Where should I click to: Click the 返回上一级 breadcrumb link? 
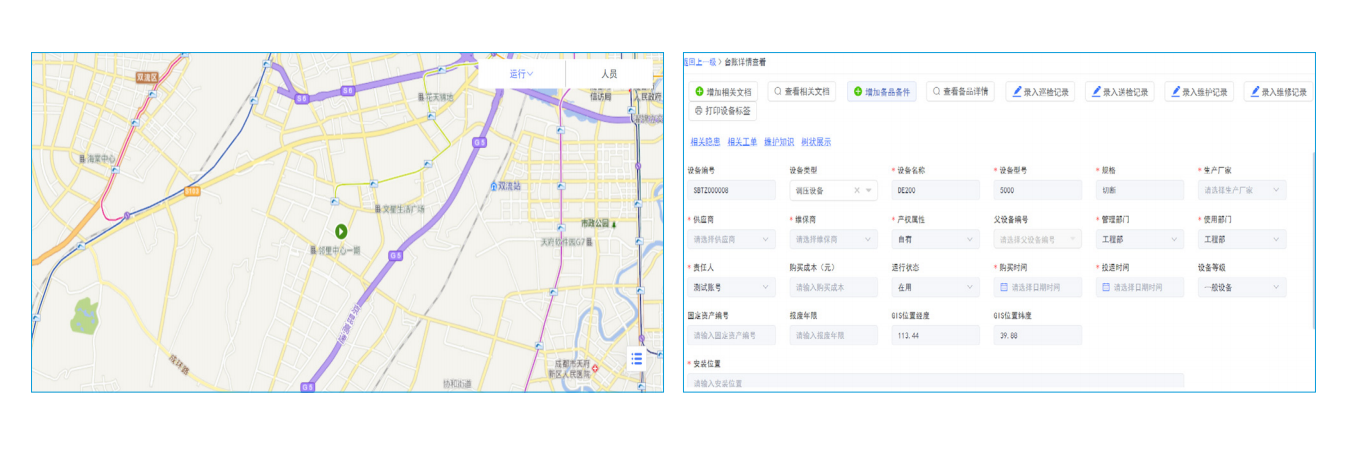tap(699, 62)
